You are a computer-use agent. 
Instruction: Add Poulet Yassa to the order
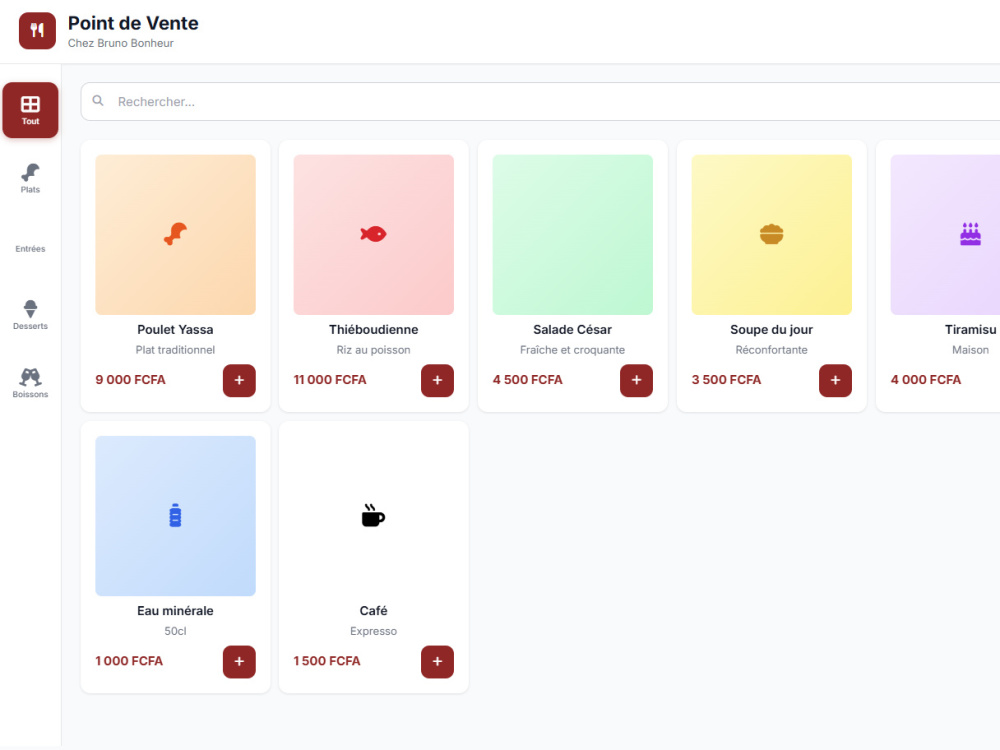pos(239,380)
